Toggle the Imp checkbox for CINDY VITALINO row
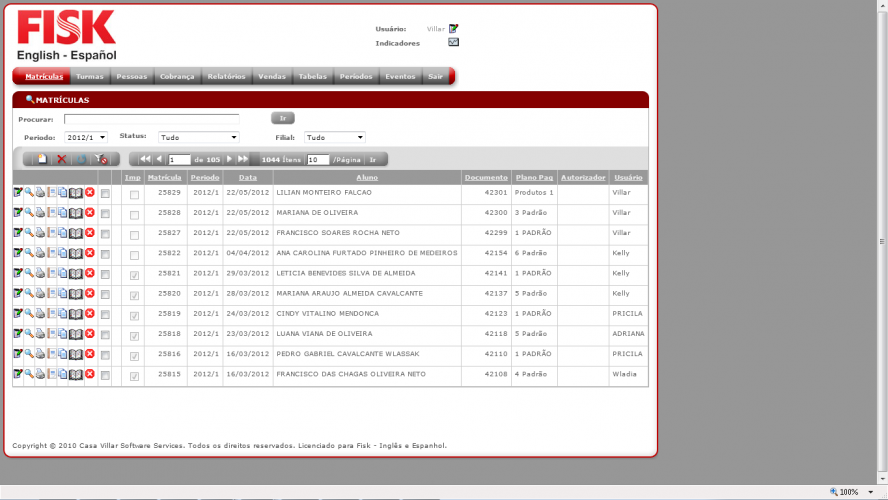Screen dimensions: 888x500 [134, 316]
